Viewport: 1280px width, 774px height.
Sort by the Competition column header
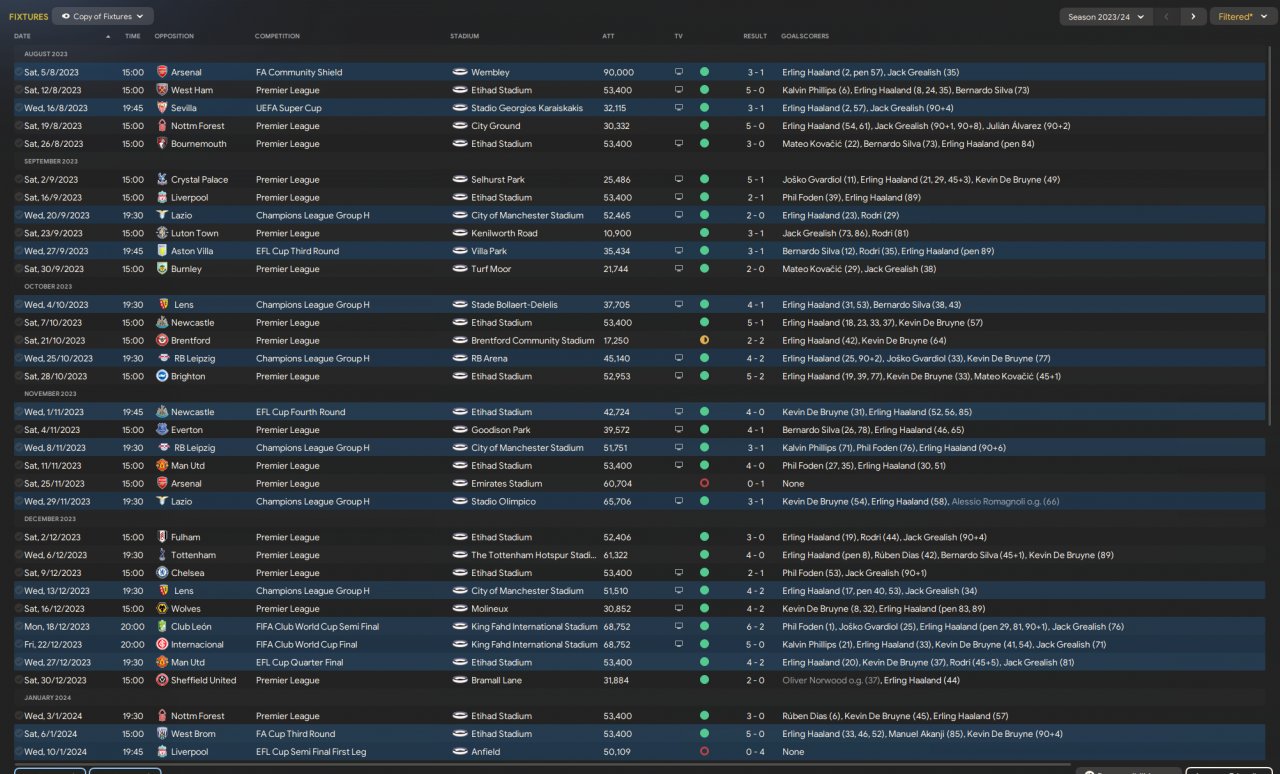[277, 36]
